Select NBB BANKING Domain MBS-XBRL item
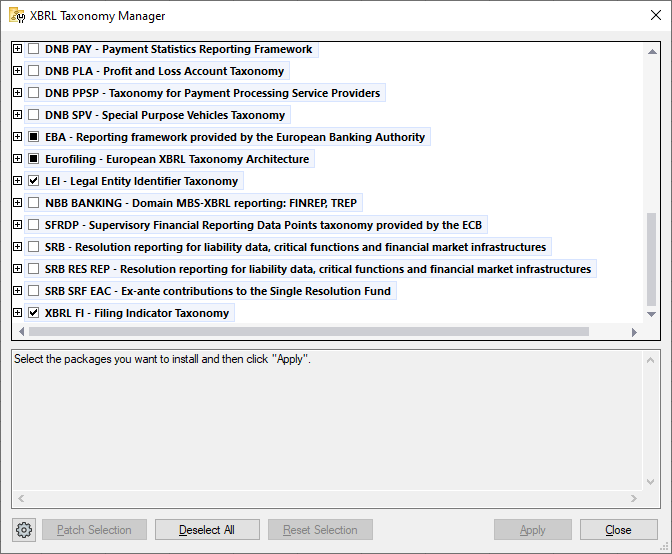The image size is (672, 554). point(200,203)
